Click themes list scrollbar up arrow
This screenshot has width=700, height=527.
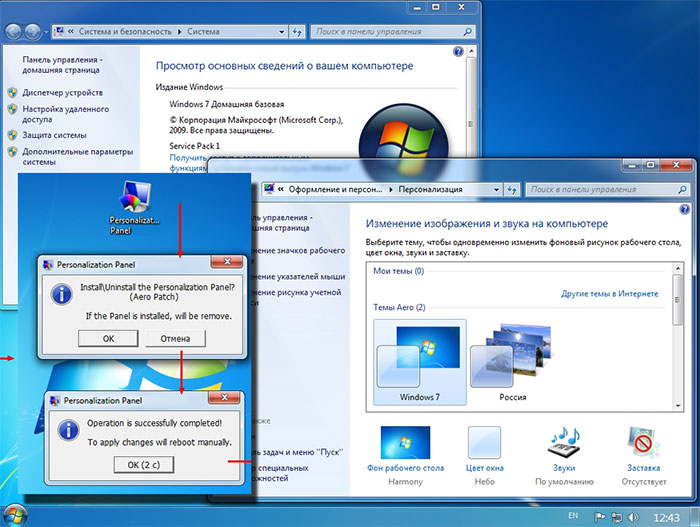pos(678,268)
